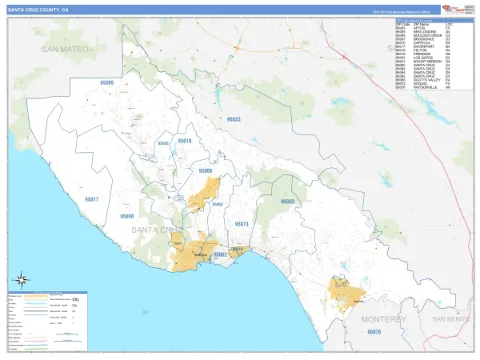Click the WATSONVILLE row in ZIP index
Screen dimensions: 480x360
(x=434, y=87)
